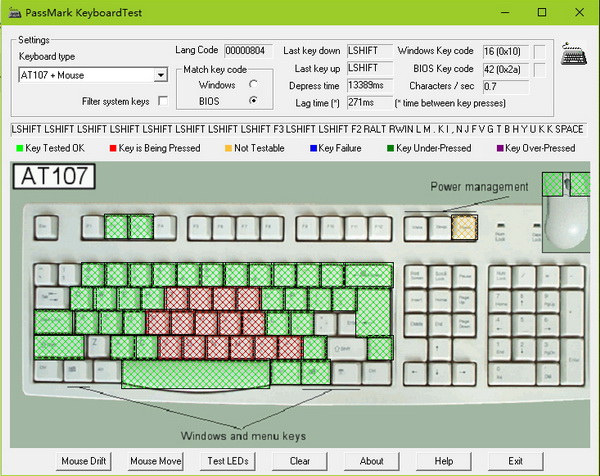Viewport: 600px width, 476px height.
Task: Clear the tested keys with the Clear button
Action: (x=300, y=461)
